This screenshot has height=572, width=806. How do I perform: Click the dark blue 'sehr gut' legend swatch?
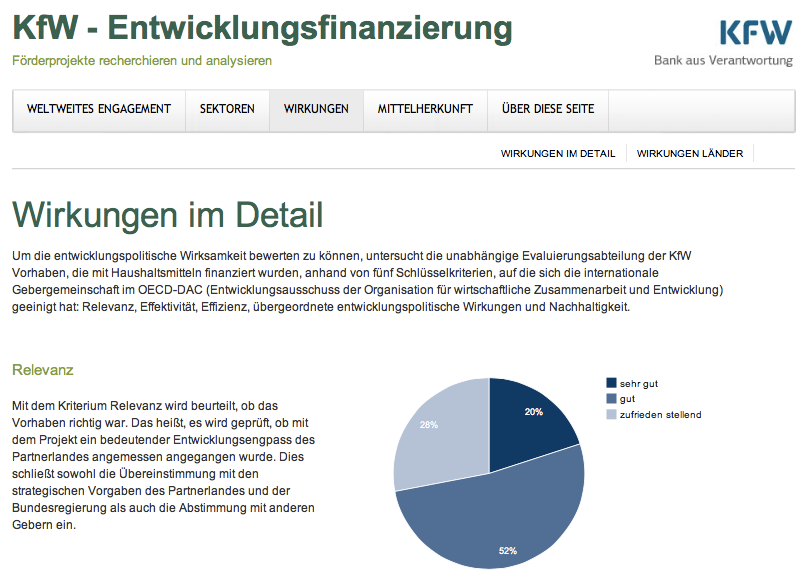(611, 383)
